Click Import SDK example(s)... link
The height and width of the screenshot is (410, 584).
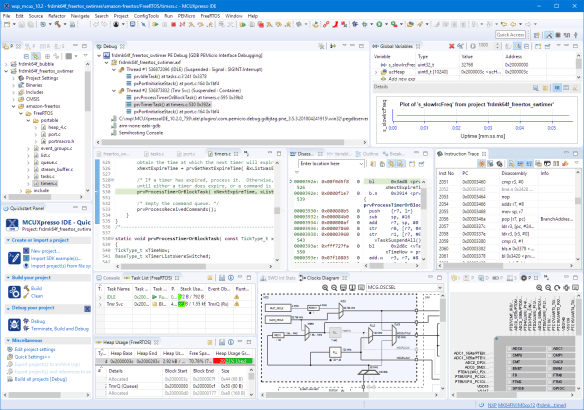pos(56,258)
